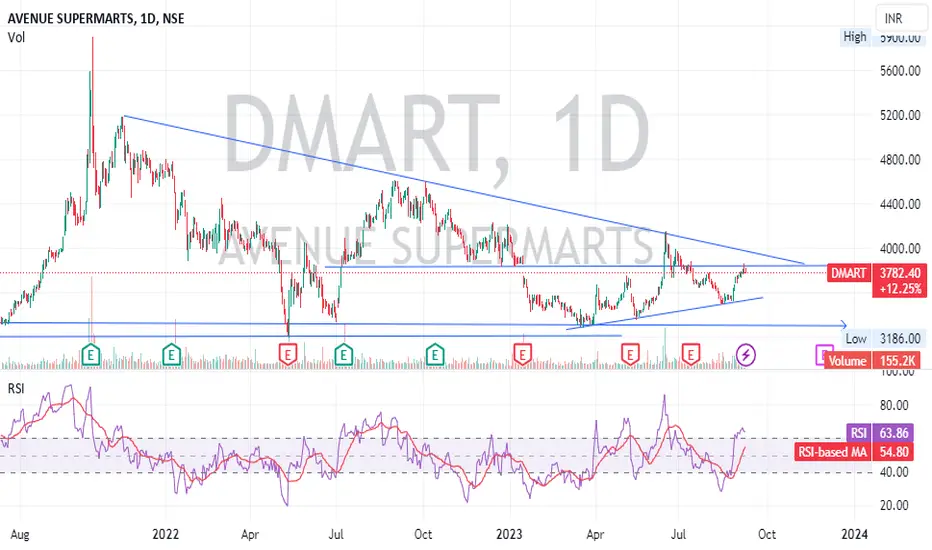Click the green E earnings marker above the first Jul label
This screenshot has width=932, height=550.
point(344,356)
